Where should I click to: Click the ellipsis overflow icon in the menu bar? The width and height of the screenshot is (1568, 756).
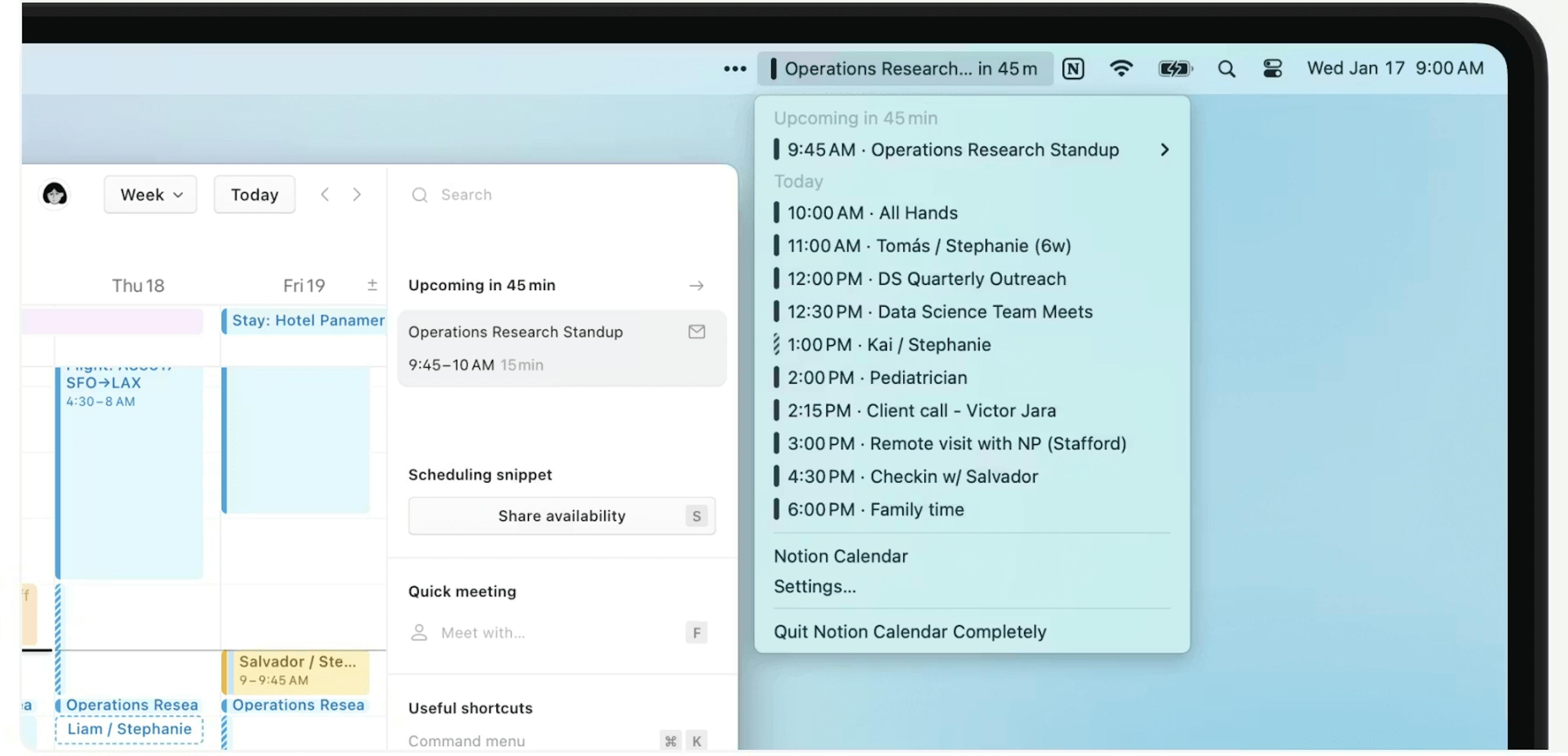pyautogui.click(x=735, y=69)
